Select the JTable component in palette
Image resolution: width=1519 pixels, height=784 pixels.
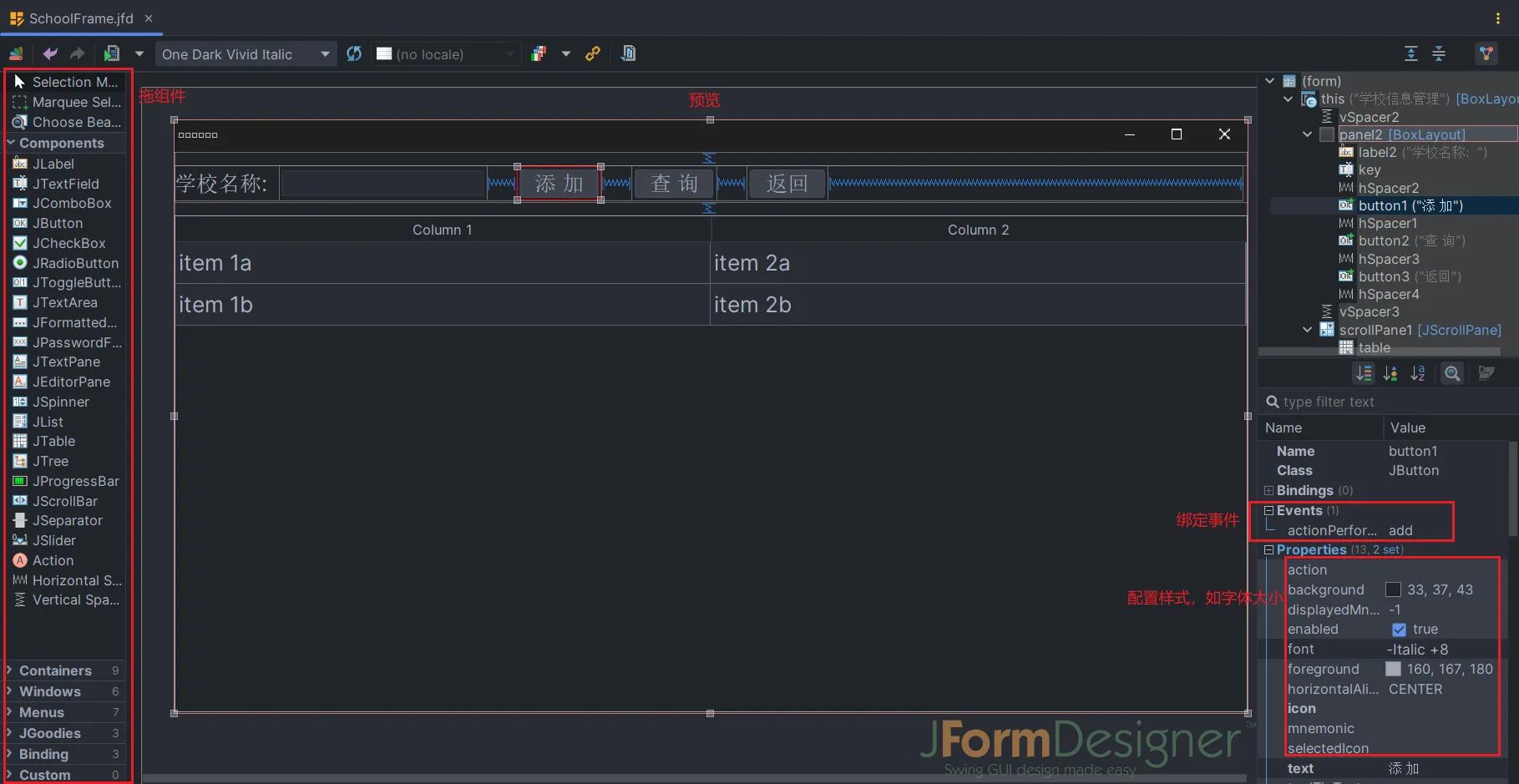tap(53, 441)
